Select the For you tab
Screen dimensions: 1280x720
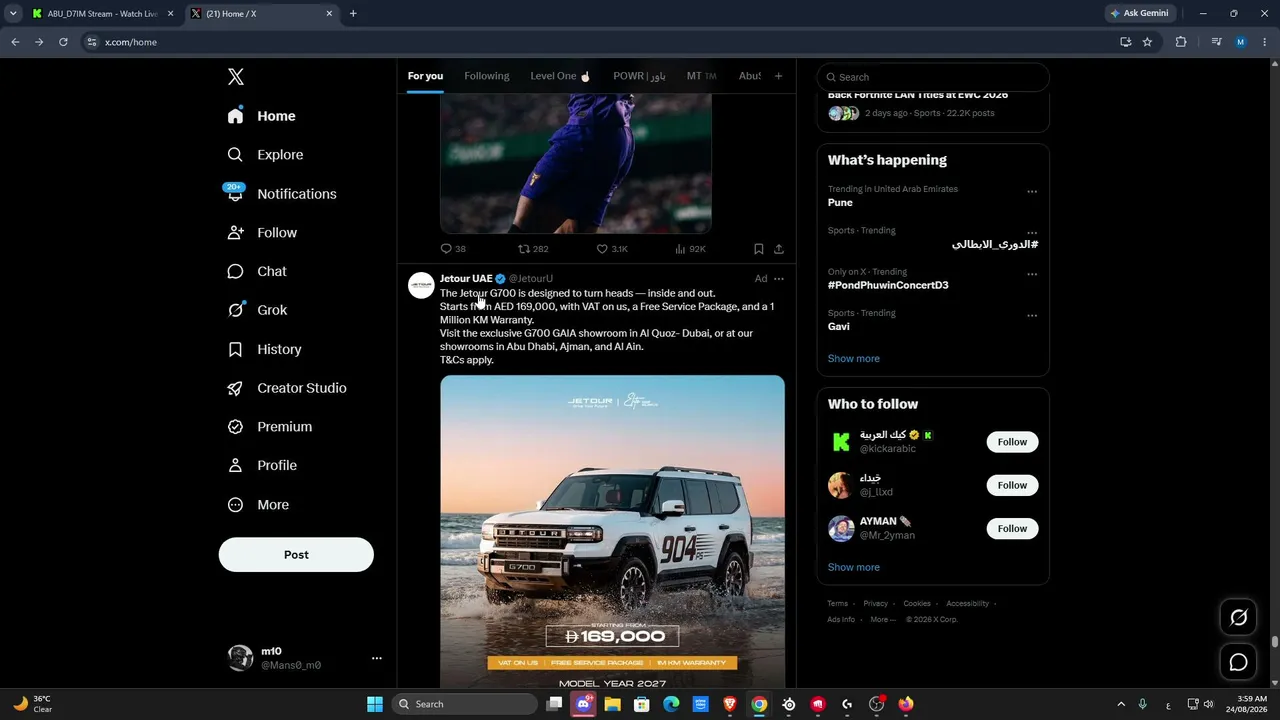(x=425, y=76)
